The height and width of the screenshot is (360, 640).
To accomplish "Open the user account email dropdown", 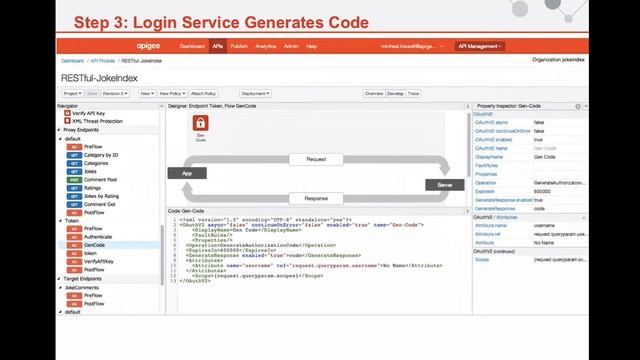I will click(x=411, y=46).
